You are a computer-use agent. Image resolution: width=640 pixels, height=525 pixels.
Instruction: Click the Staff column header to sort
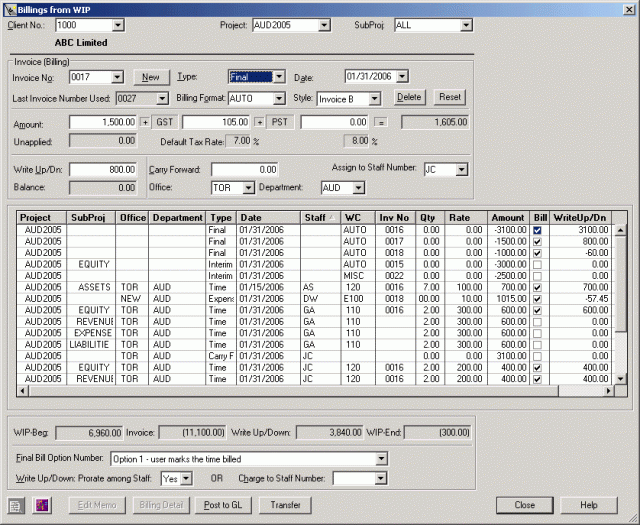point(320,217)
